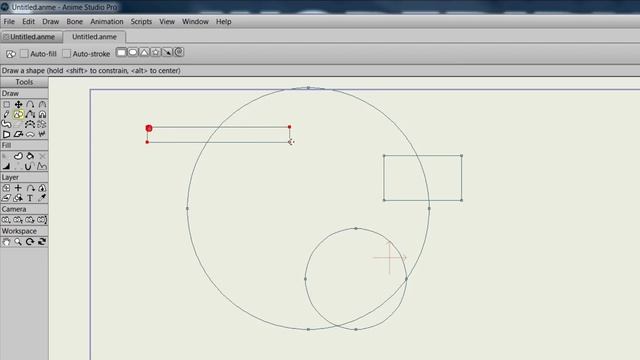Select the parallelogram shear tool in Draw section
Image resolution: width=640 pixels, height=360 pixels.
click(x=18, y=134)
